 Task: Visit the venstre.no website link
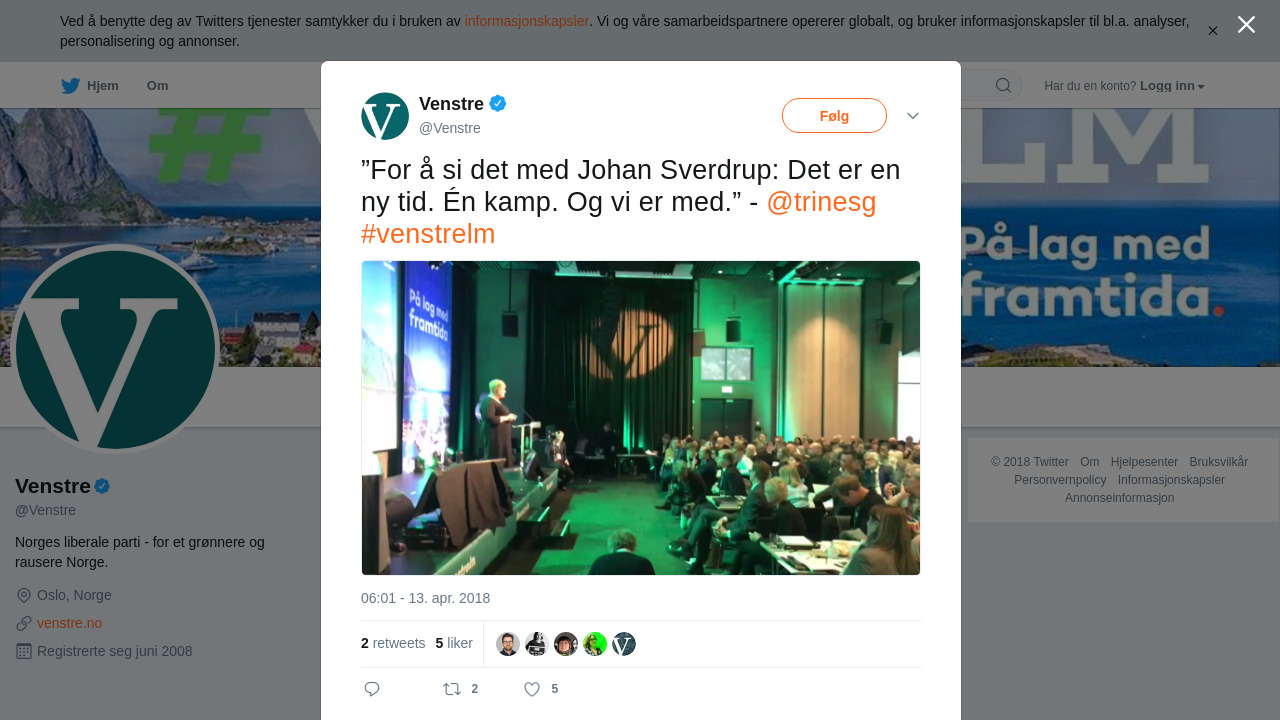tap(69, 623)
